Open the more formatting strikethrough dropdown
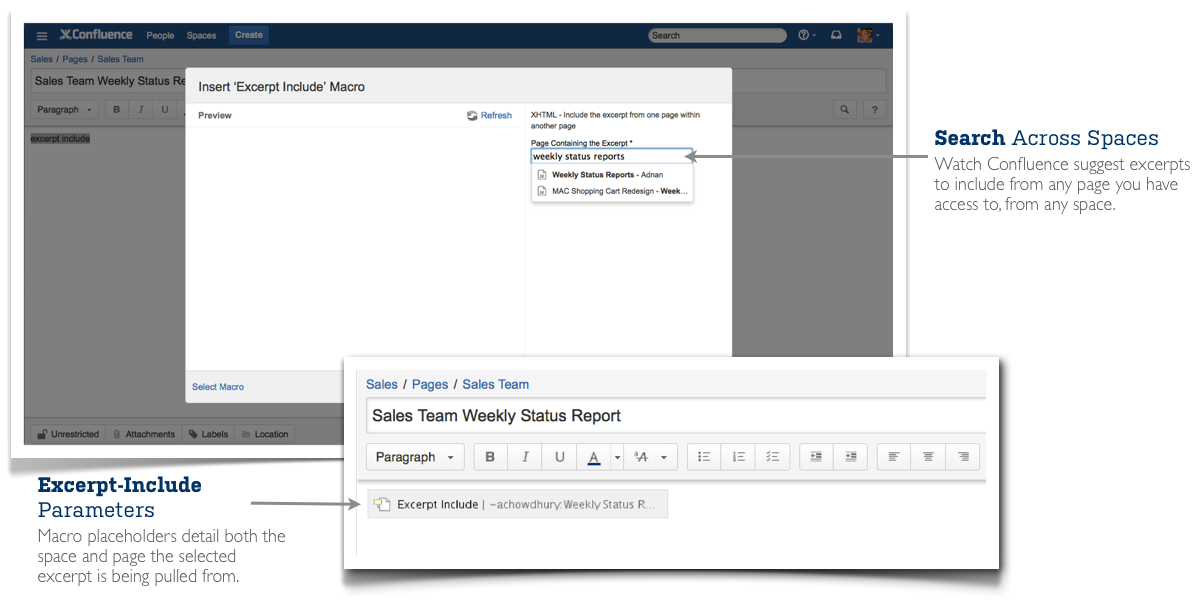 pyautogui.click(x=652, y=457)
